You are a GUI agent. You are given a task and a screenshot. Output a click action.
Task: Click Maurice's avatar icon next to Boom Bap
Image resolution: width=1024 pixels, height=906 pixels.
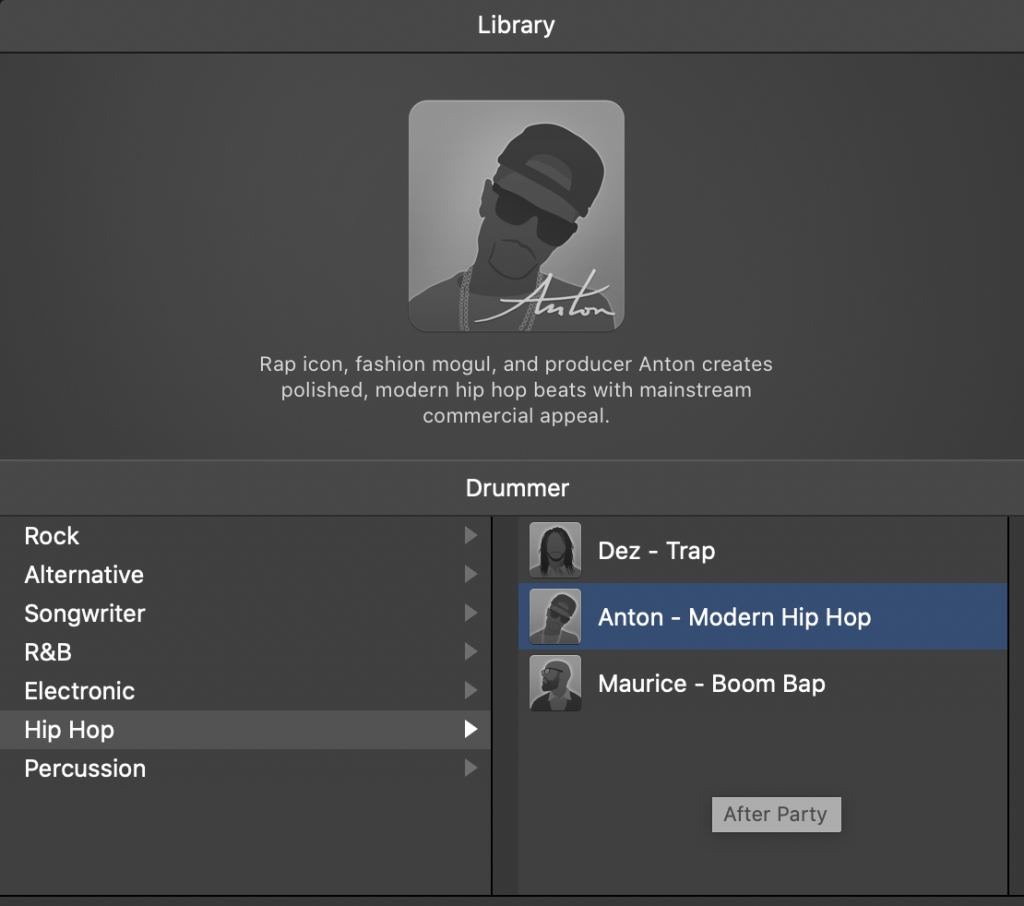click(554, 683)
